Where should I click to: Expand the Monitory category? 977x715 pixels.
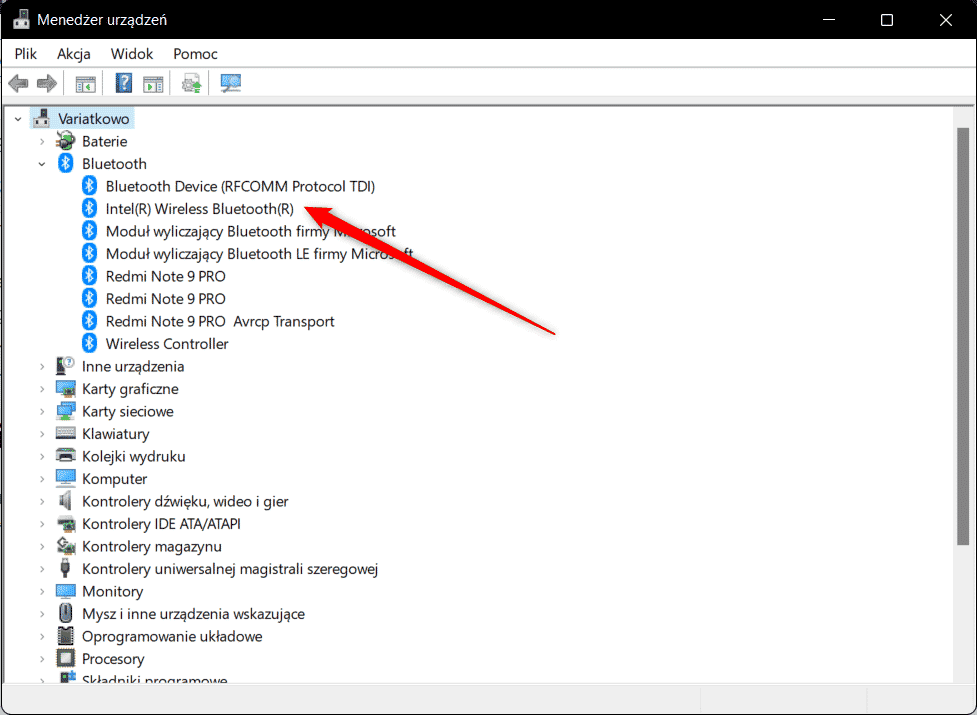point(42,591)
